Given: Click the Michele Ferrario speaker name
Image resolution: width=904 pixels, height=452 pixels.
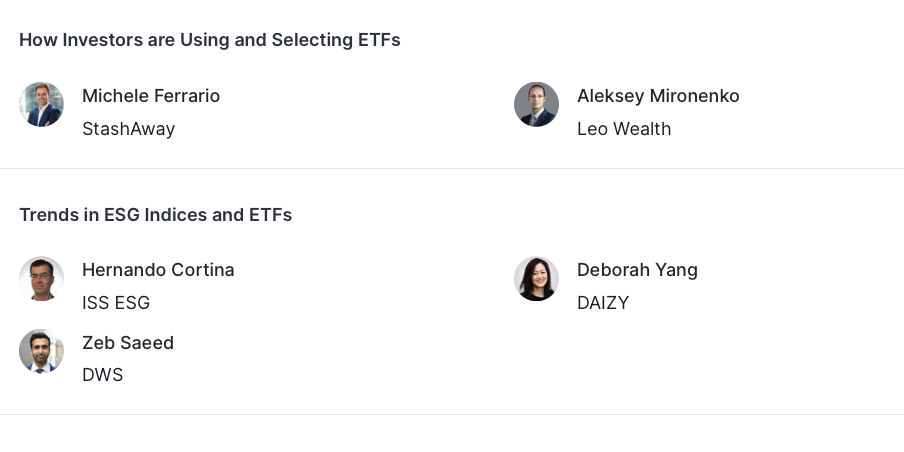Looking at the screenshot, I should pos(151,96).
